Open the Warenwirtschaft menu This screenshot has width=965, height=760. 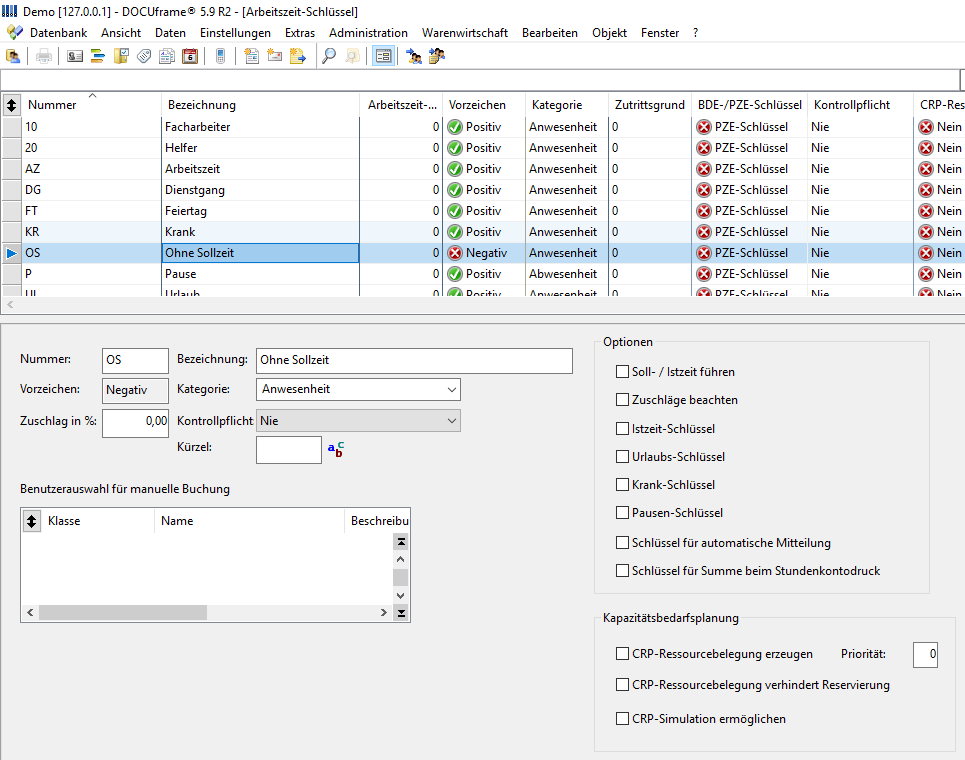point(465,33)
